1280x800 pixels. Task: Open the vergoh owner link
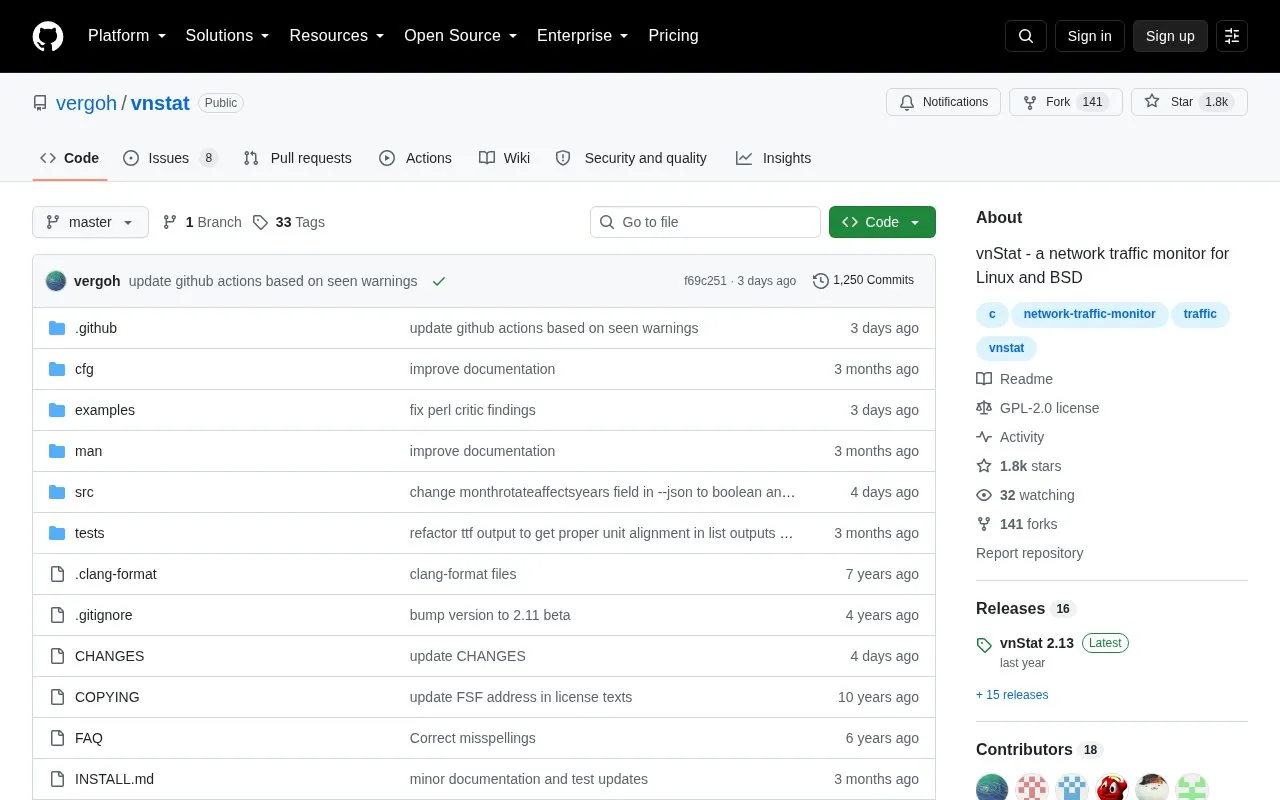[x=86, y=103]
